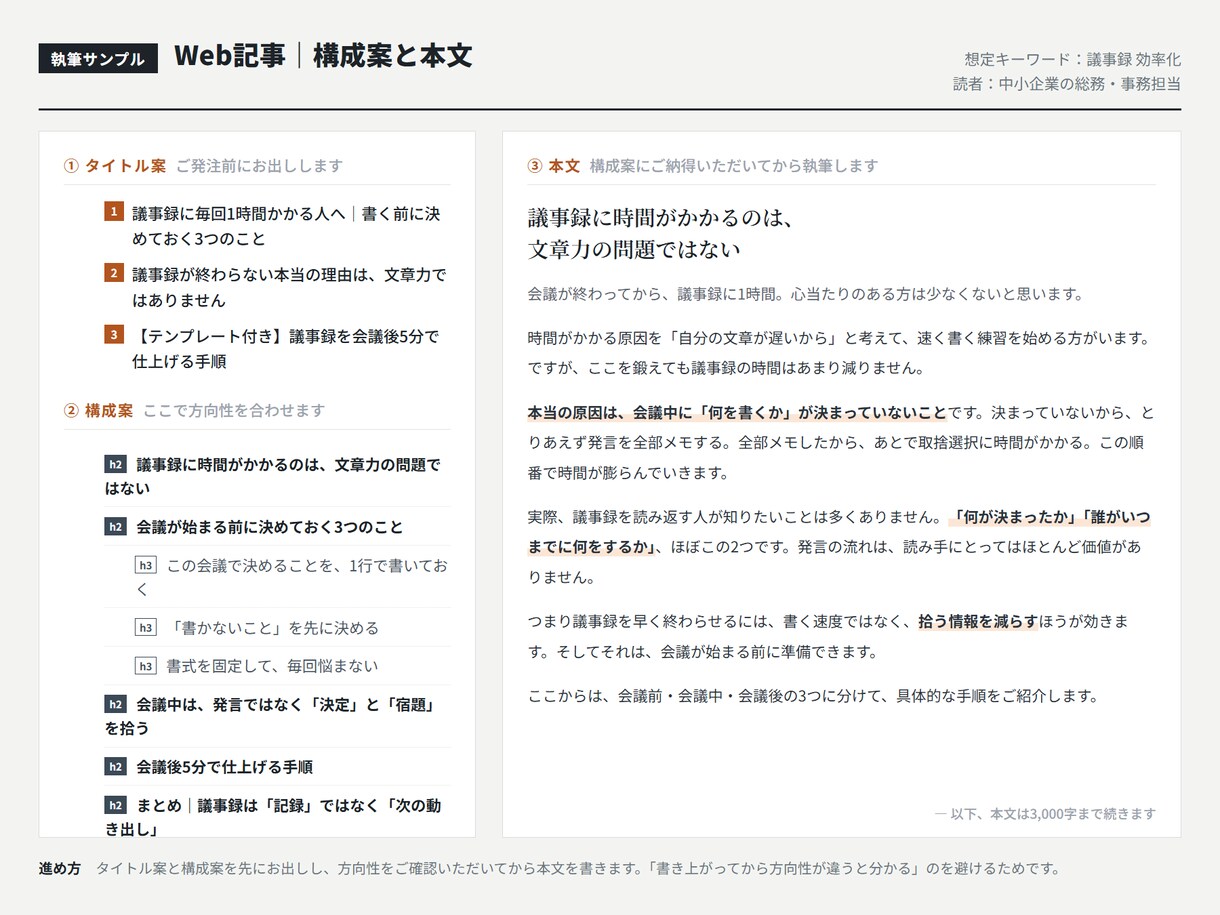The image size is (1220, 915).
Task: Click the 進め方 label at bottom
Action: tap(60, 868)
